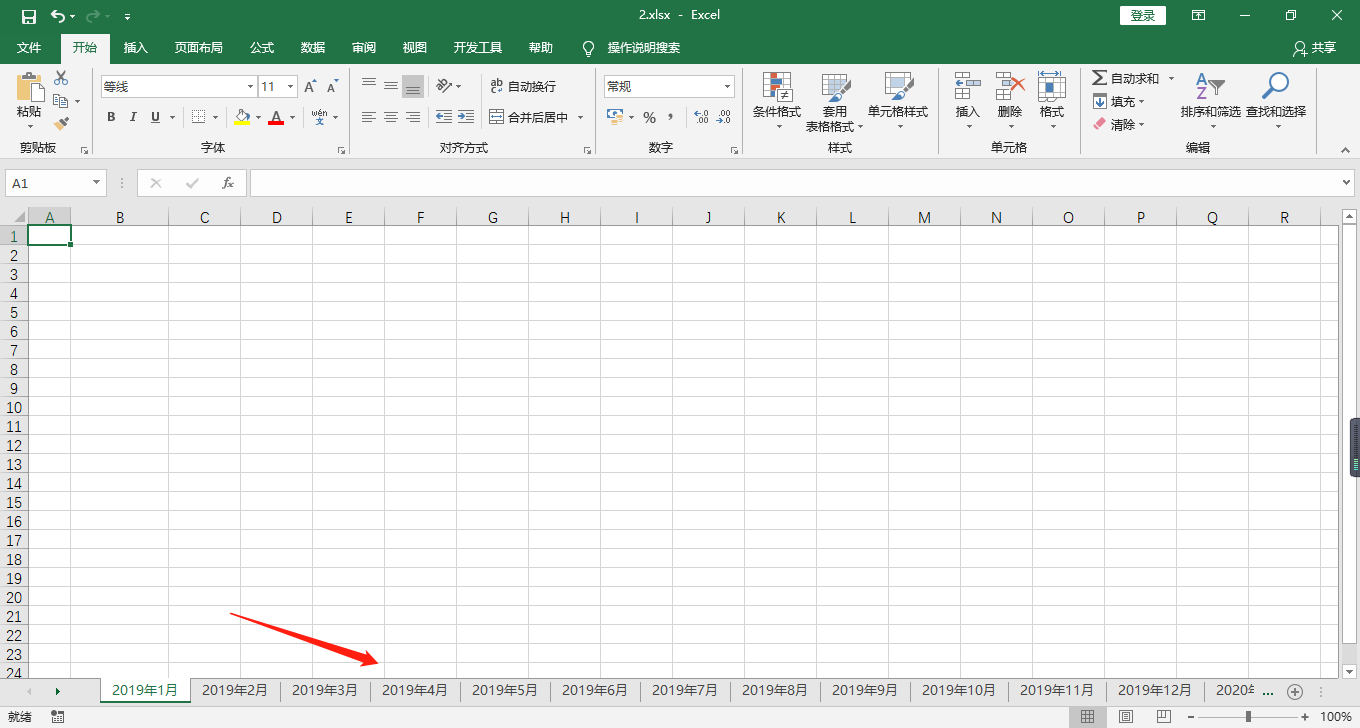Increase decimal places

701,117
